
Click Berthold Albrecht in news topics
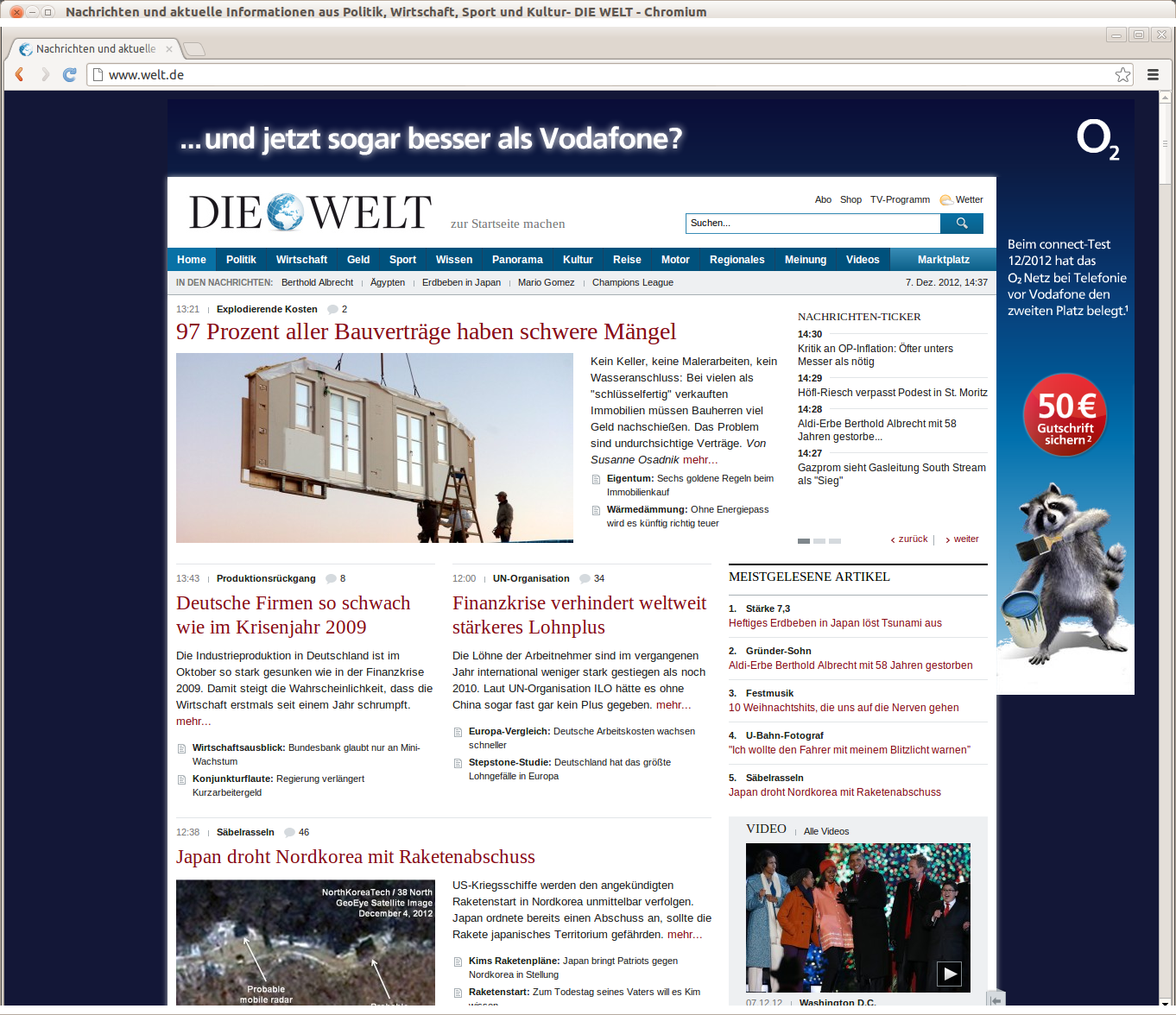317,283
